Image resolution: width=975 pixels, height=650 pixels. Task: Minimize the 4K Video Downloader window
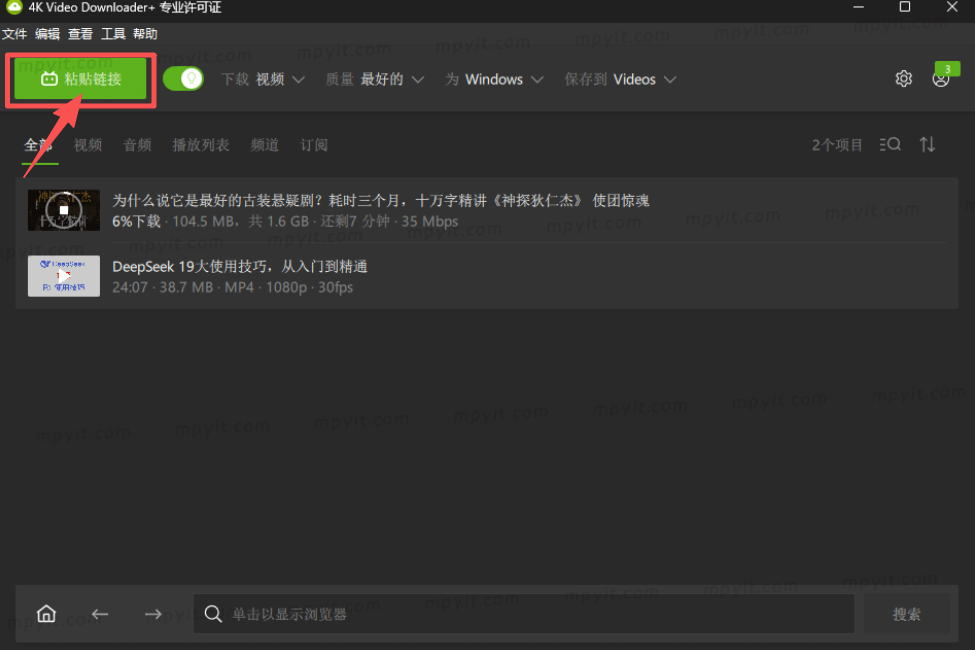click(858, 7)
